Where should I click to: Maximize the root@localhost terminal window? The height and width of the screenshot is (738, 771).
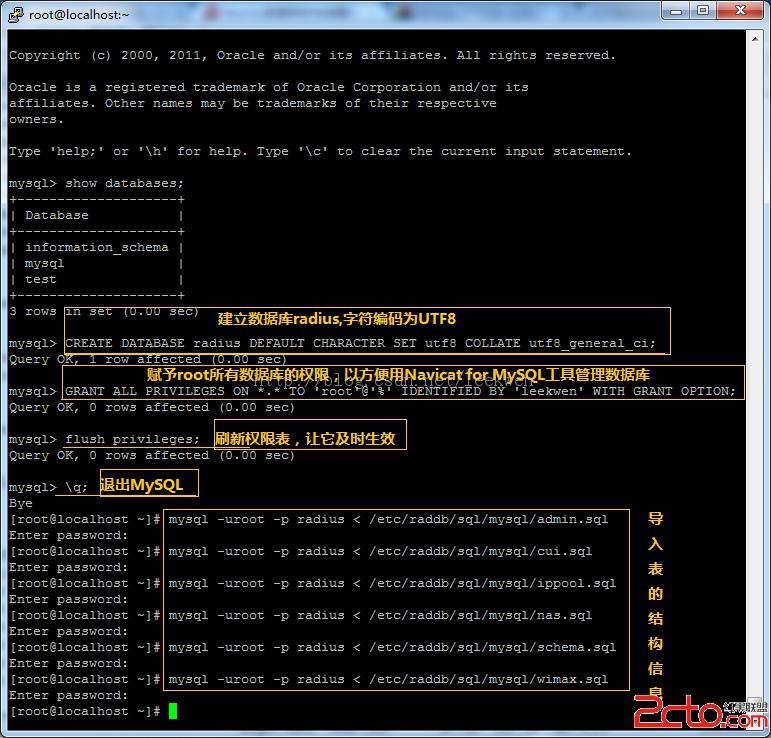pos(703,11)
